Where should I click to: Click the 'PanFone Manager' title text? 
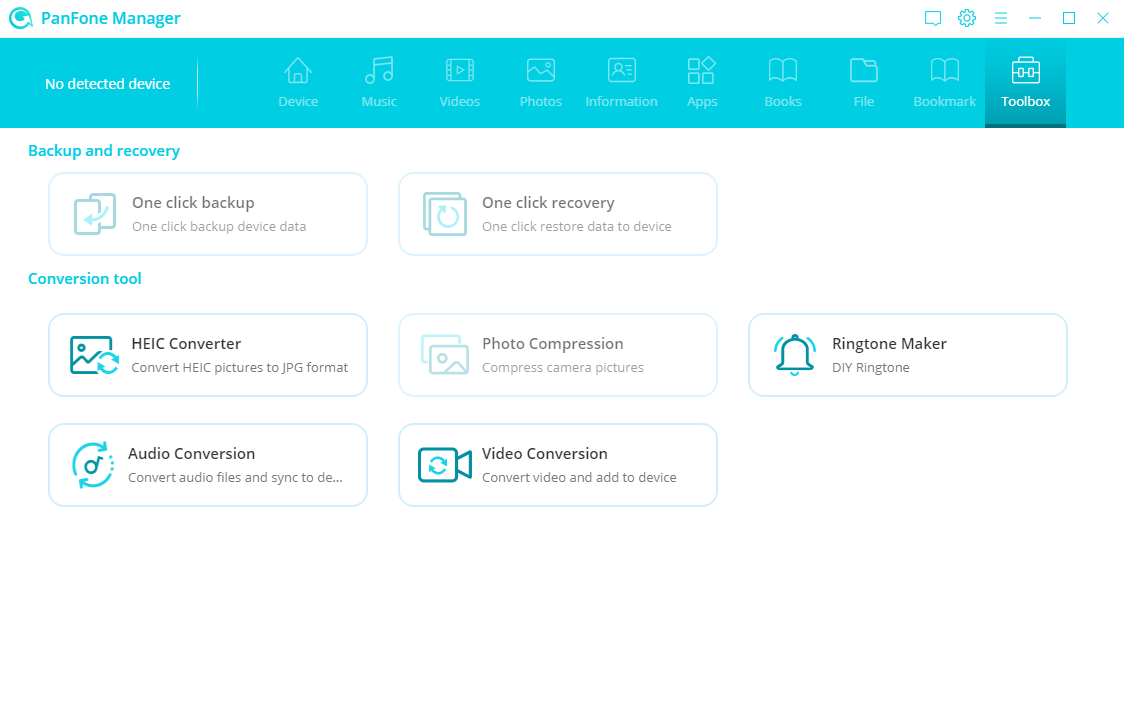point(110,18)
